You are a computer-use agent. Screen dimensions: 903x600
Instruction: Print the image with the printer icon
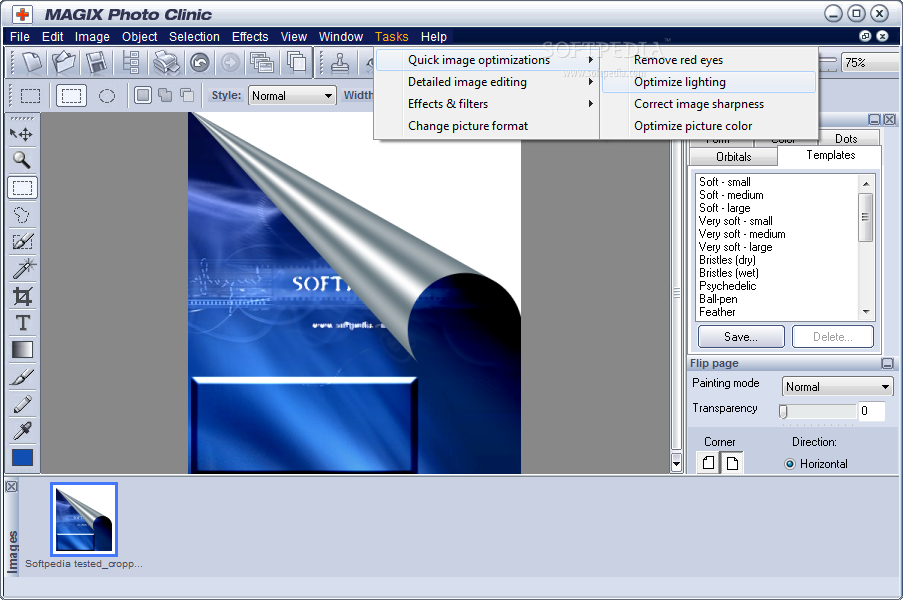click(166, 62)
